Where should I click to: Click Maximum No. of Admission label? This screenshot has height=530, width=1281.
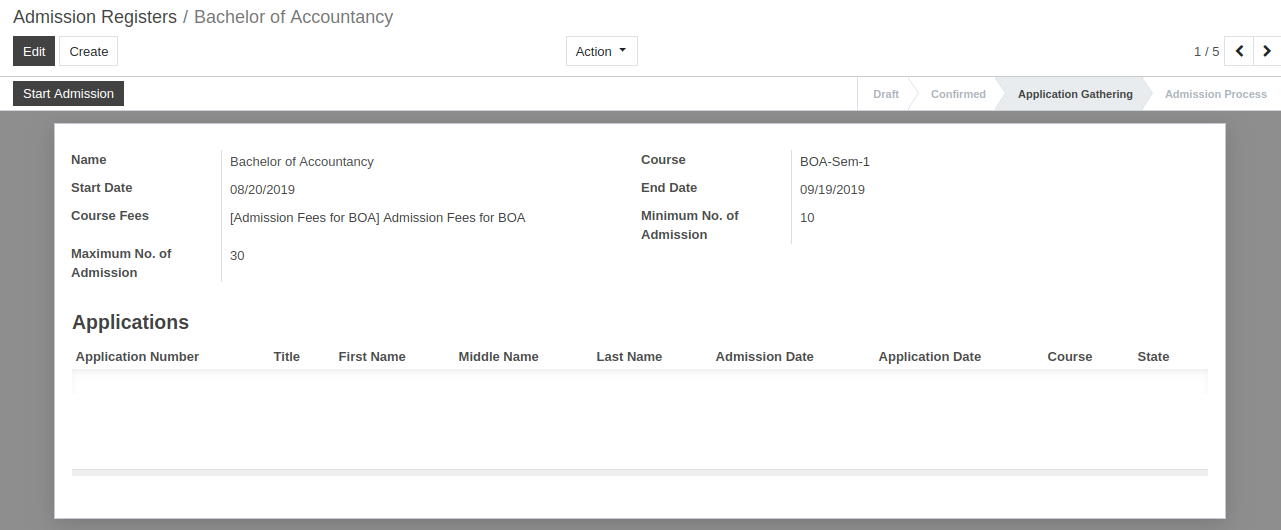(121, 263)
